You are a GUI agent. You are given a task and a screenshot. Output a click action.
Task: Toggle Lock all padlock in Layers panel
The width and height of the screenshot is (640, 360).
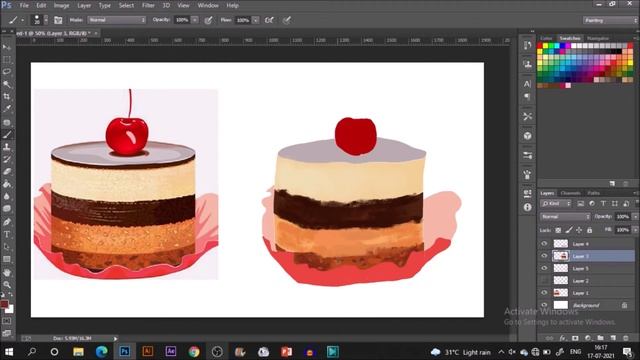(589, 230)
